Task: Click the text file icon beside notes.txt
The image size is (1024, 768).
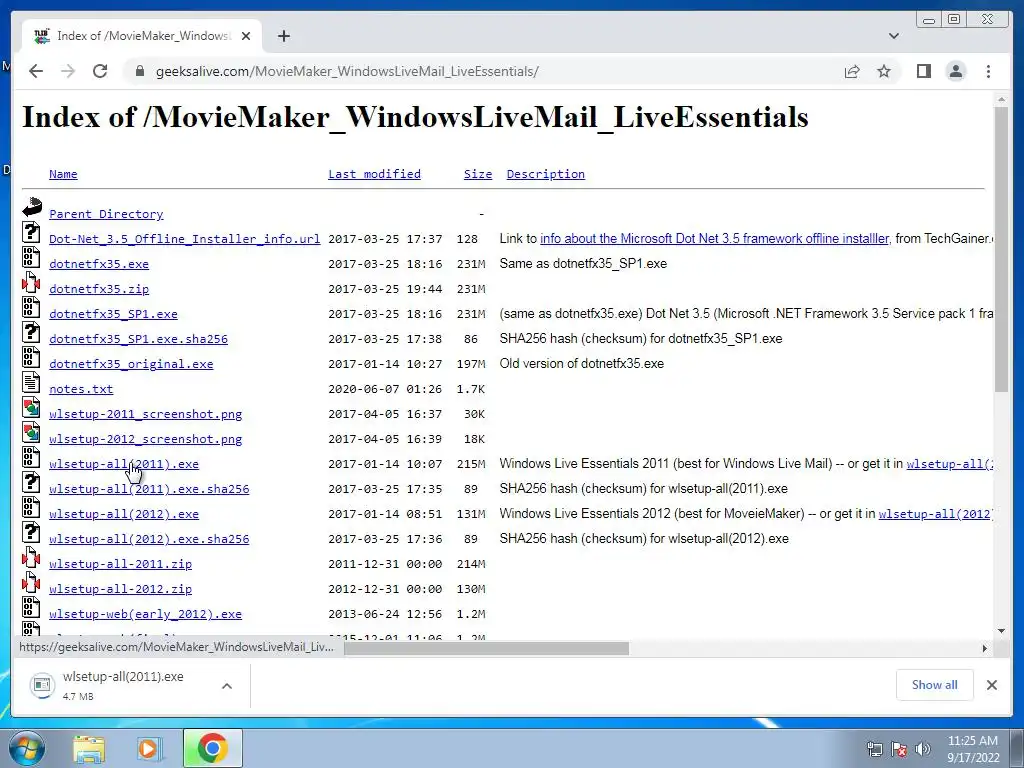Action: pyautogui.click(x=31, y=382)
